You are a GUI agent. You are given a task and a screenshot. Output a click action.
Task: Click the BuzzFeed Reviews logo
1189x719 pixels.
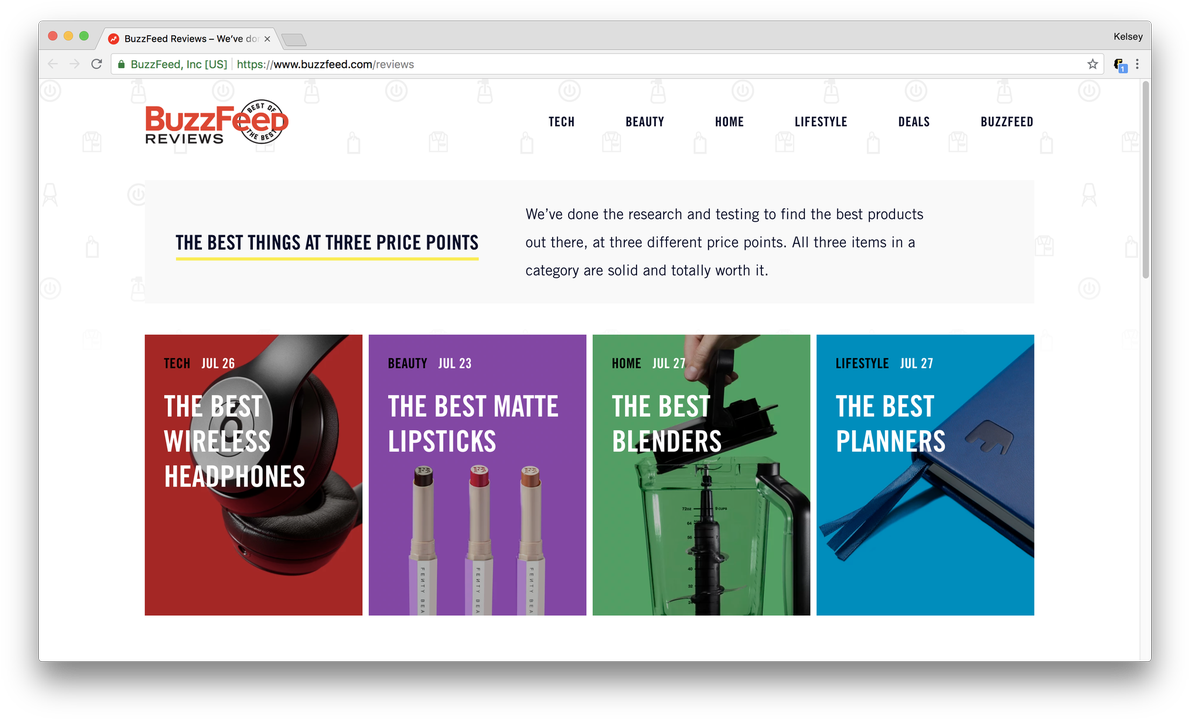[217, 121]
